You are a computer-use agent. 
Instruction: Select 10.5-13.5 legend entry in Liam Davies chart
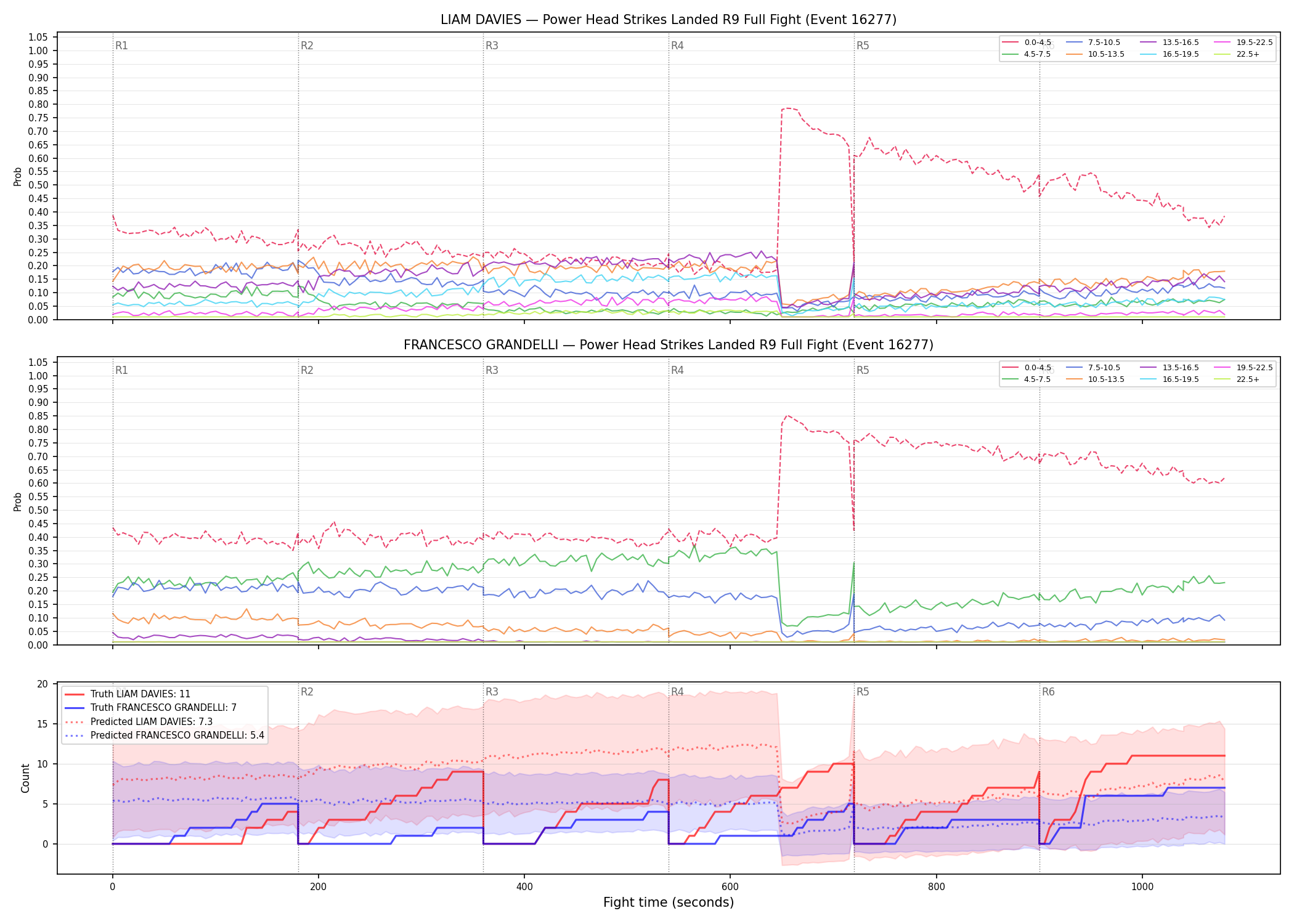[1095, 54]
